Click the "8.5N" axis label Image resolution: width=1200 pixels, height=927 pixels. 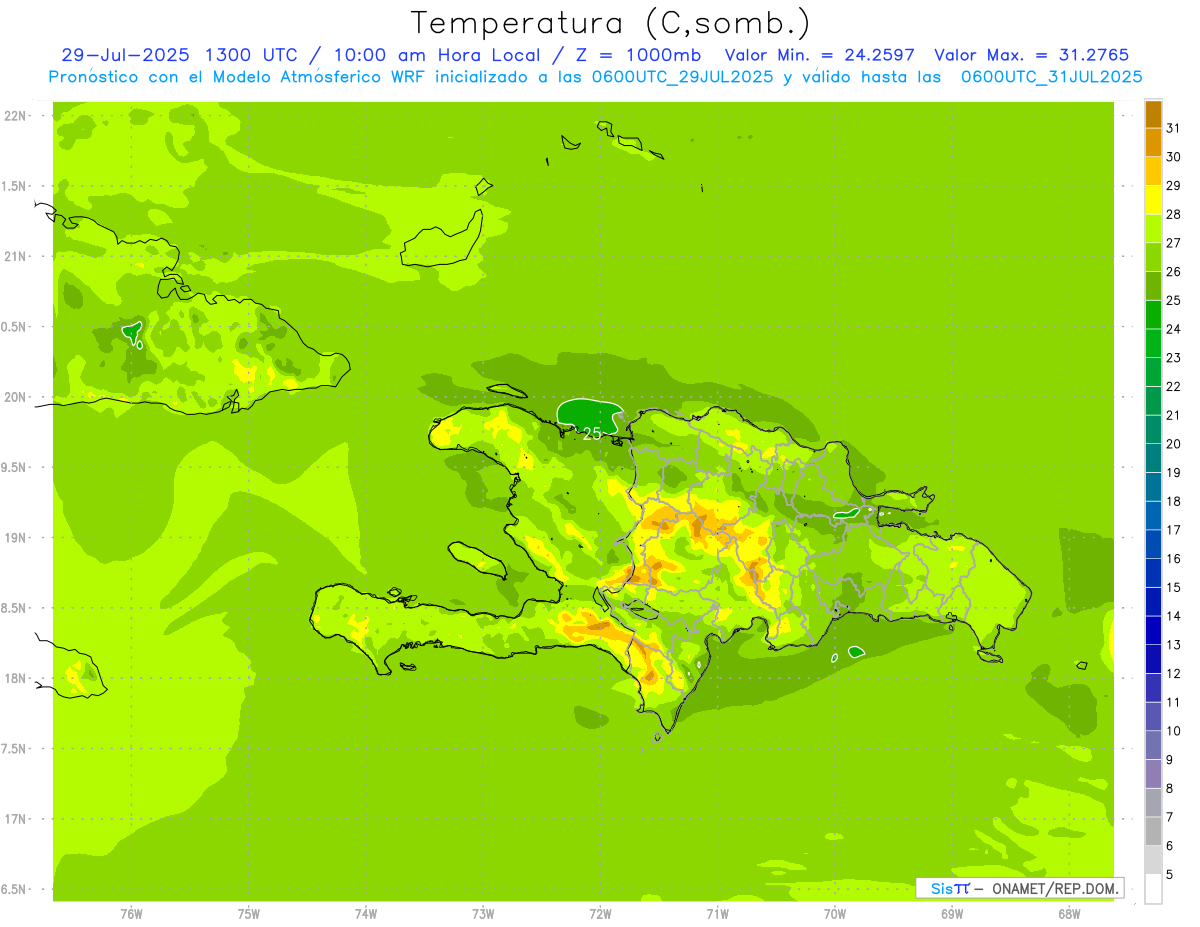point(14,608)
